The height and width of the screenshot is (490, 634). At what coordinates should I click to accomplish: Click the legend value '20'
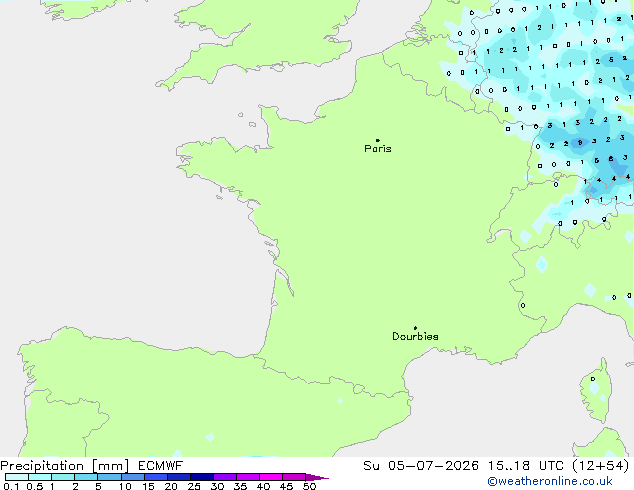pyautogui.click(x=171, y=486)
